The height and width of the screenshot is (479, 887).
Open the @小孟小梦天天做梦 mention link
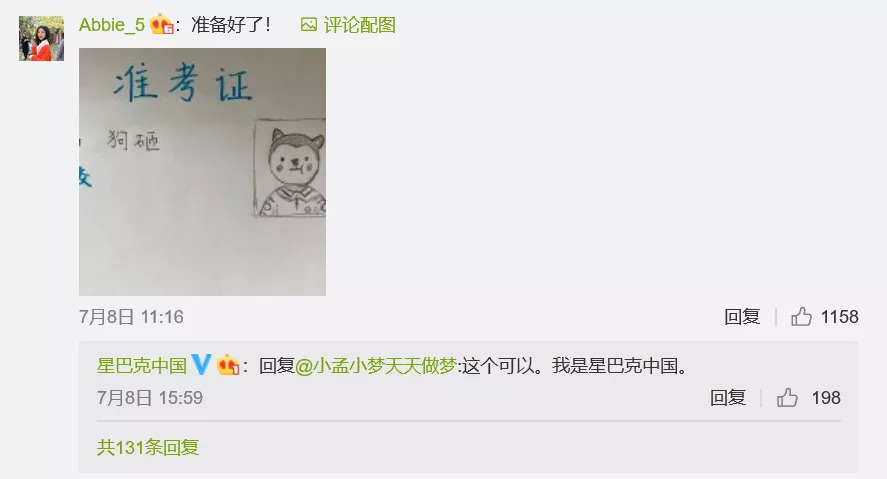(x=376, y=366)
